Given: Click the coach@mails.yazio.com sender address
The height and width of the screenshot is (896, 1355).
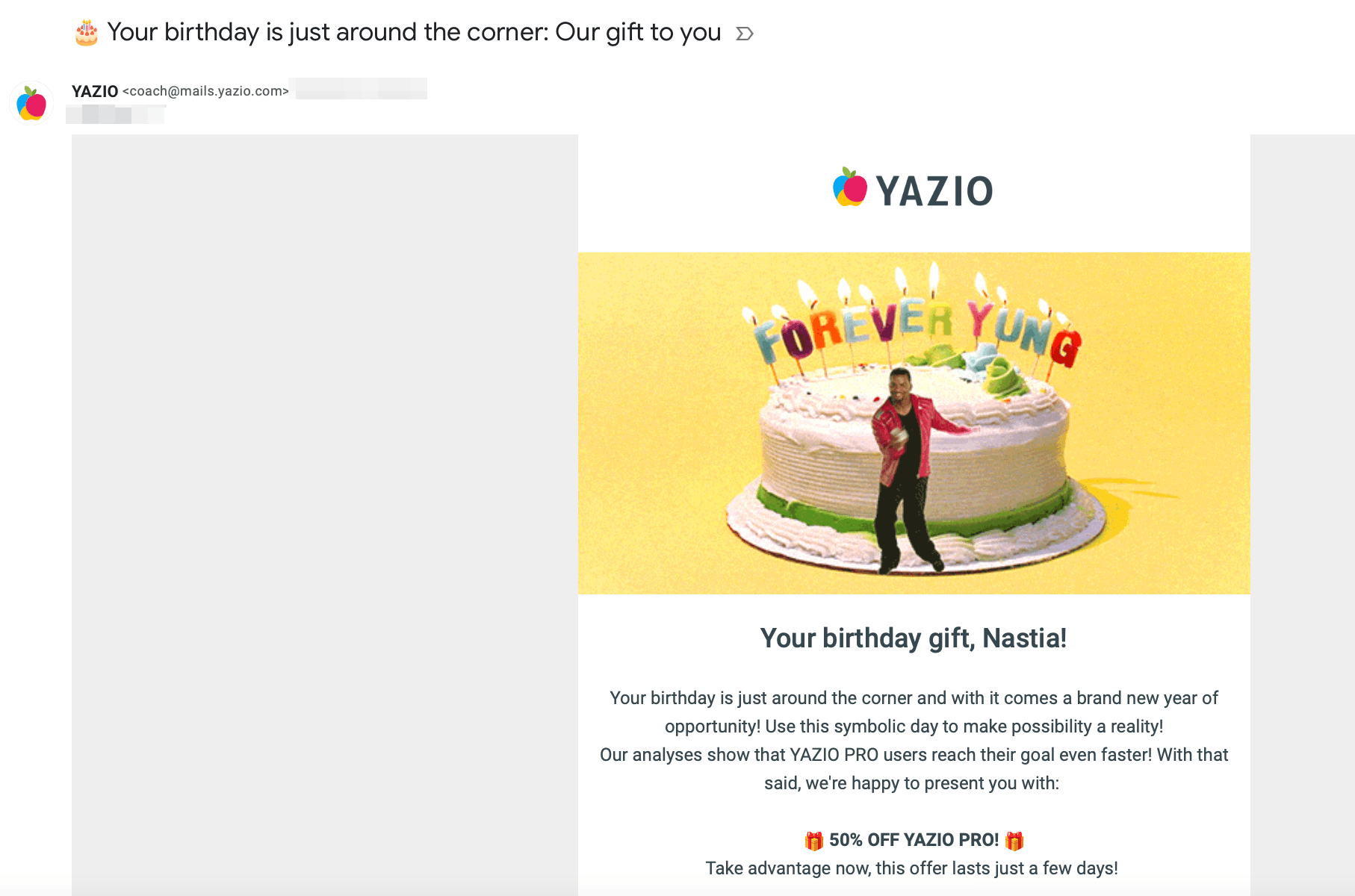Looking at the screenshot, I should pyautogui.click(x=205, y=91).
